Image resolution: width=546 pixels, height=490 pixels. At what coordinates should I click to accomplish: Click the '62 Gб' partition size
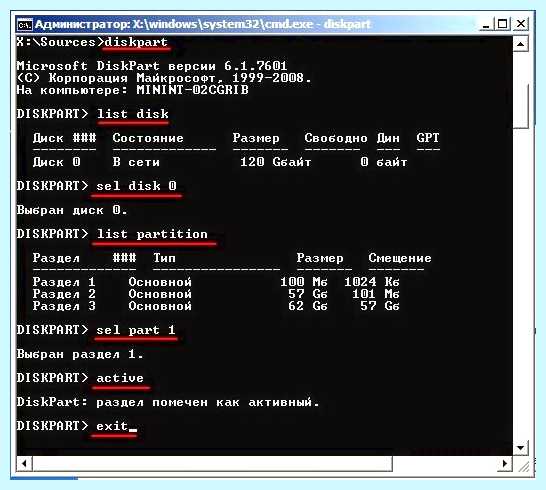(x=308, y=306)
